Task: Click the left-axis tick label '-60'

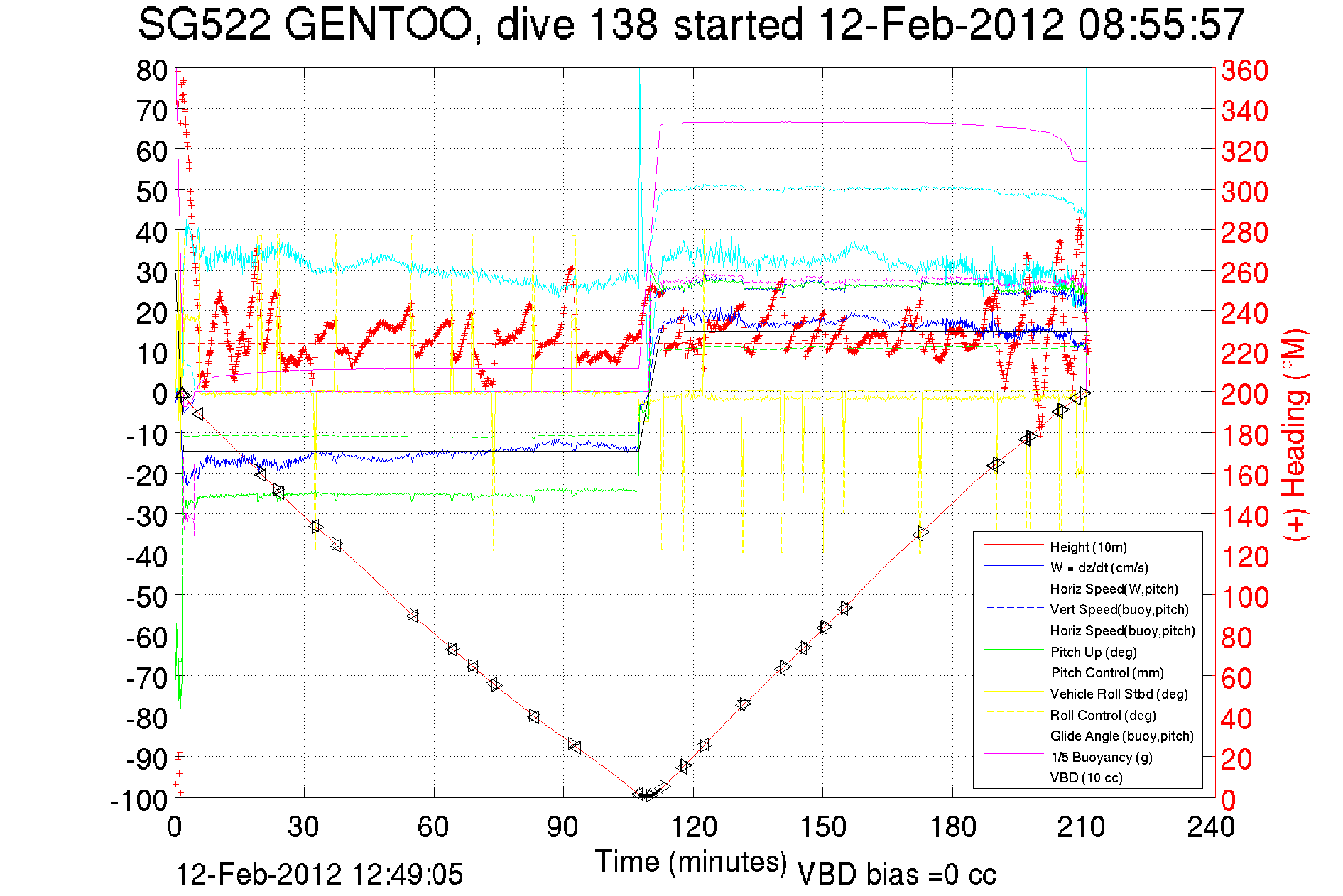Action: [146, 638]
